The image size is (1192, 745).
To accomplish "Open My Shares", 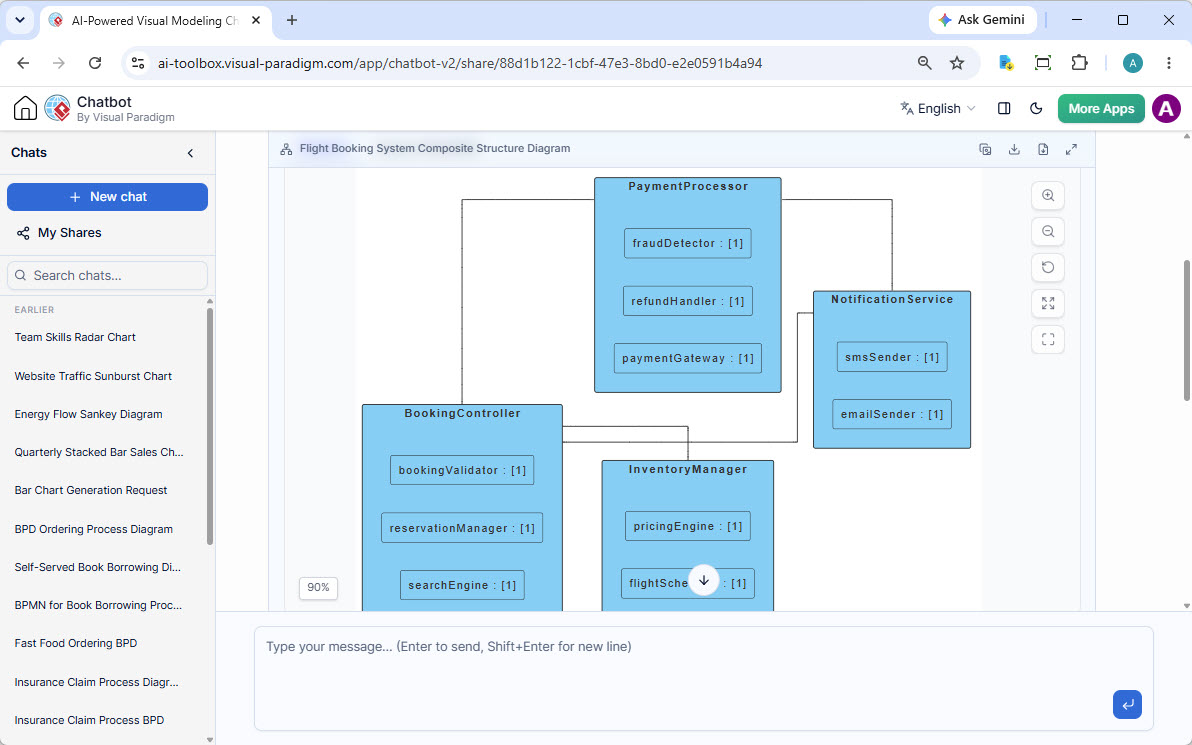I will (59, 233).
